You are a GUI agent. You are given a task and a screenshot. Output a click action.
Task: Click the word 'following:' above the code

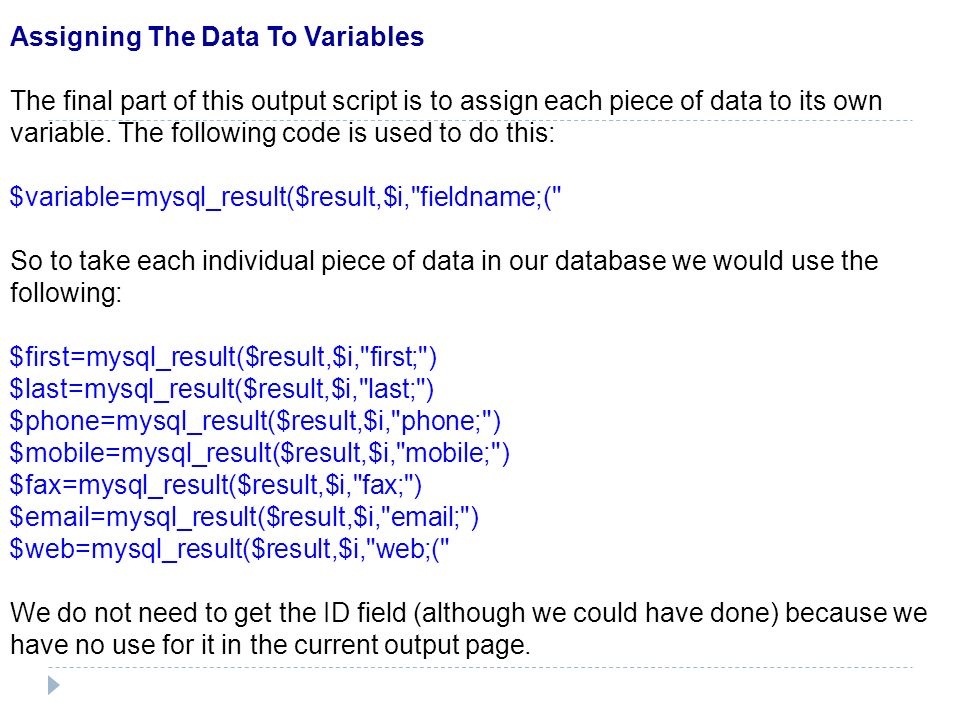tap(66, 293)
